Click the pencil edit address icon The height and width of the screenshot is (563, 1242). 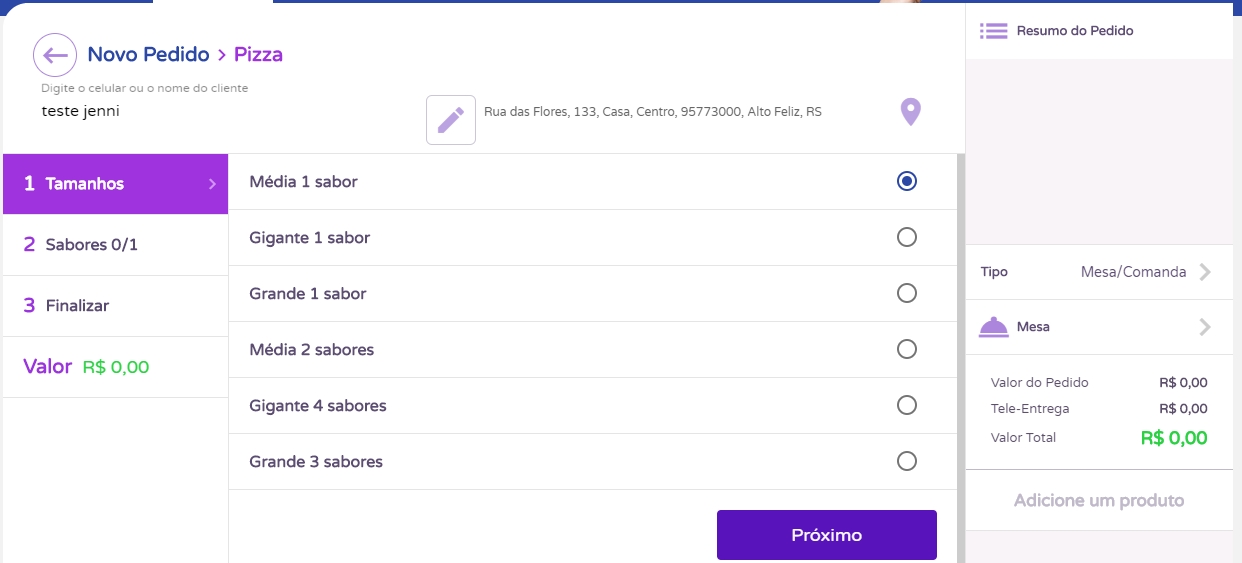[451, 120]
